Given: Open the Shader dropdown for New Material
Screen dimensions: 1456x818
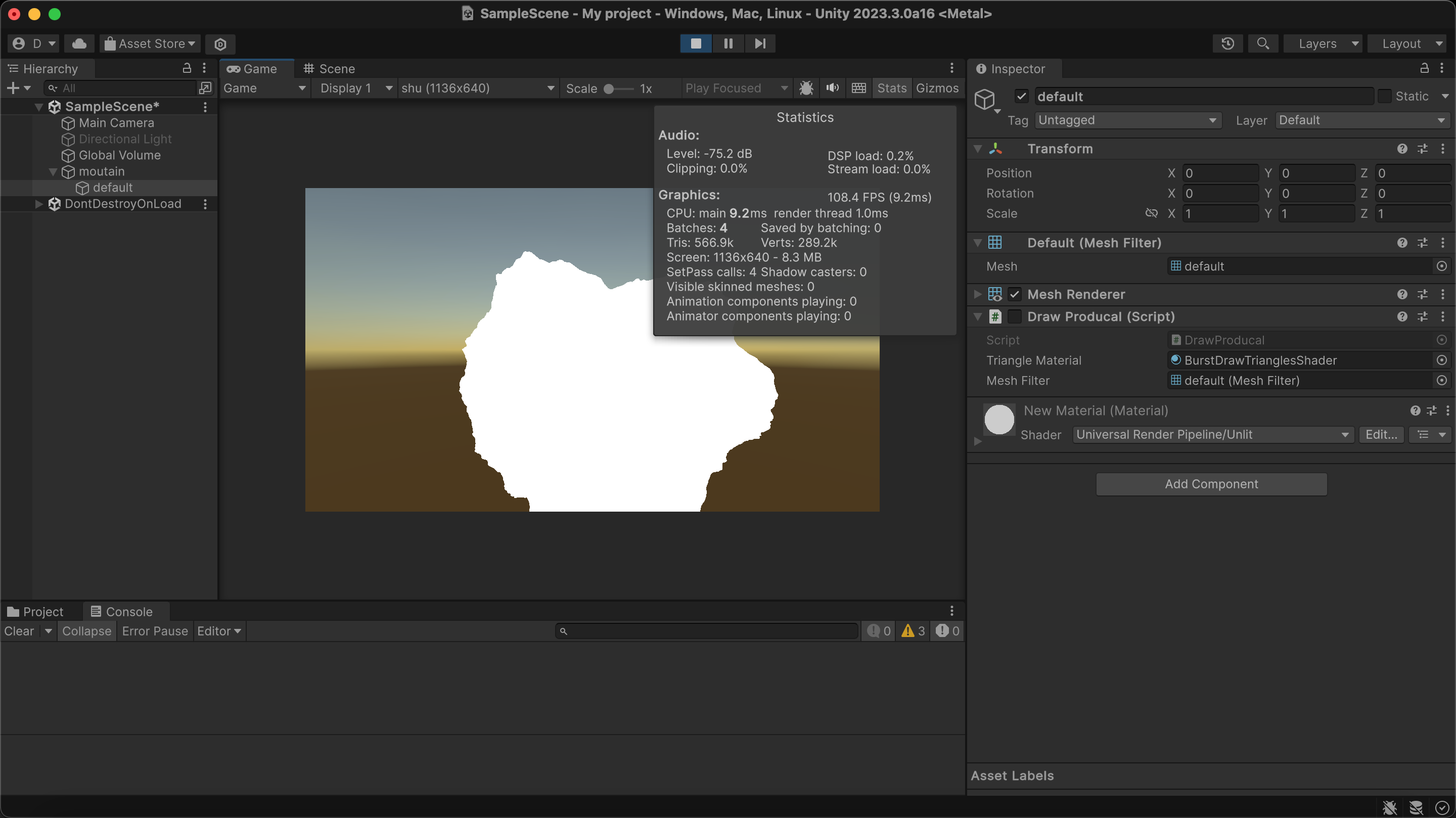Looking at the screenshot, I should (1212, 435).
